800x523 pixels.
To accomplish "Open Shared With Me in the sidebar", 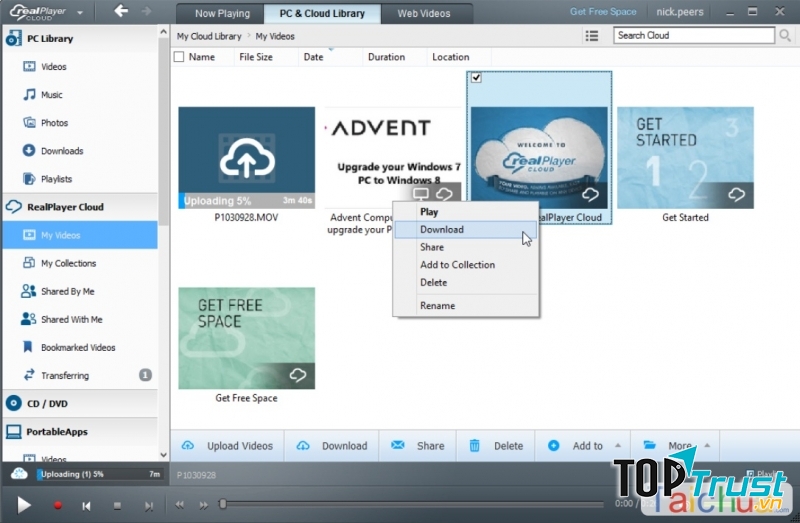I will click(71, 319).
